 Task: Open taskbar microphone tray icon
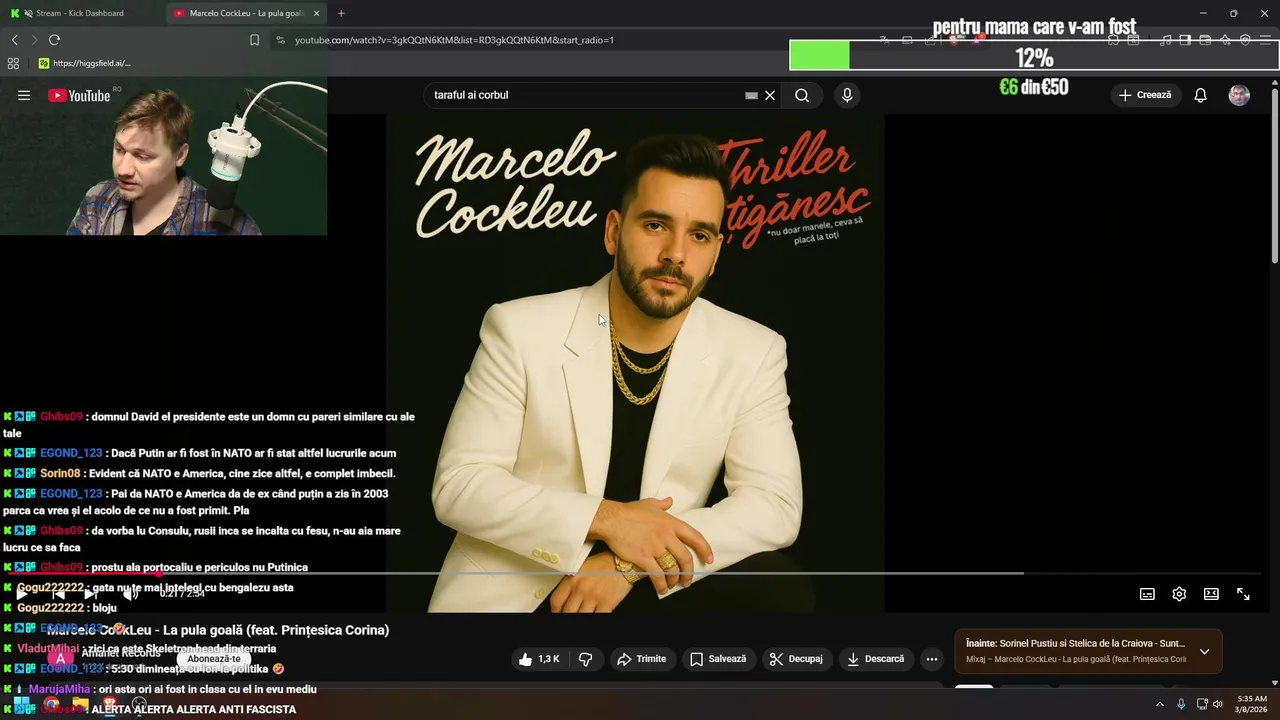point(1181,704)
